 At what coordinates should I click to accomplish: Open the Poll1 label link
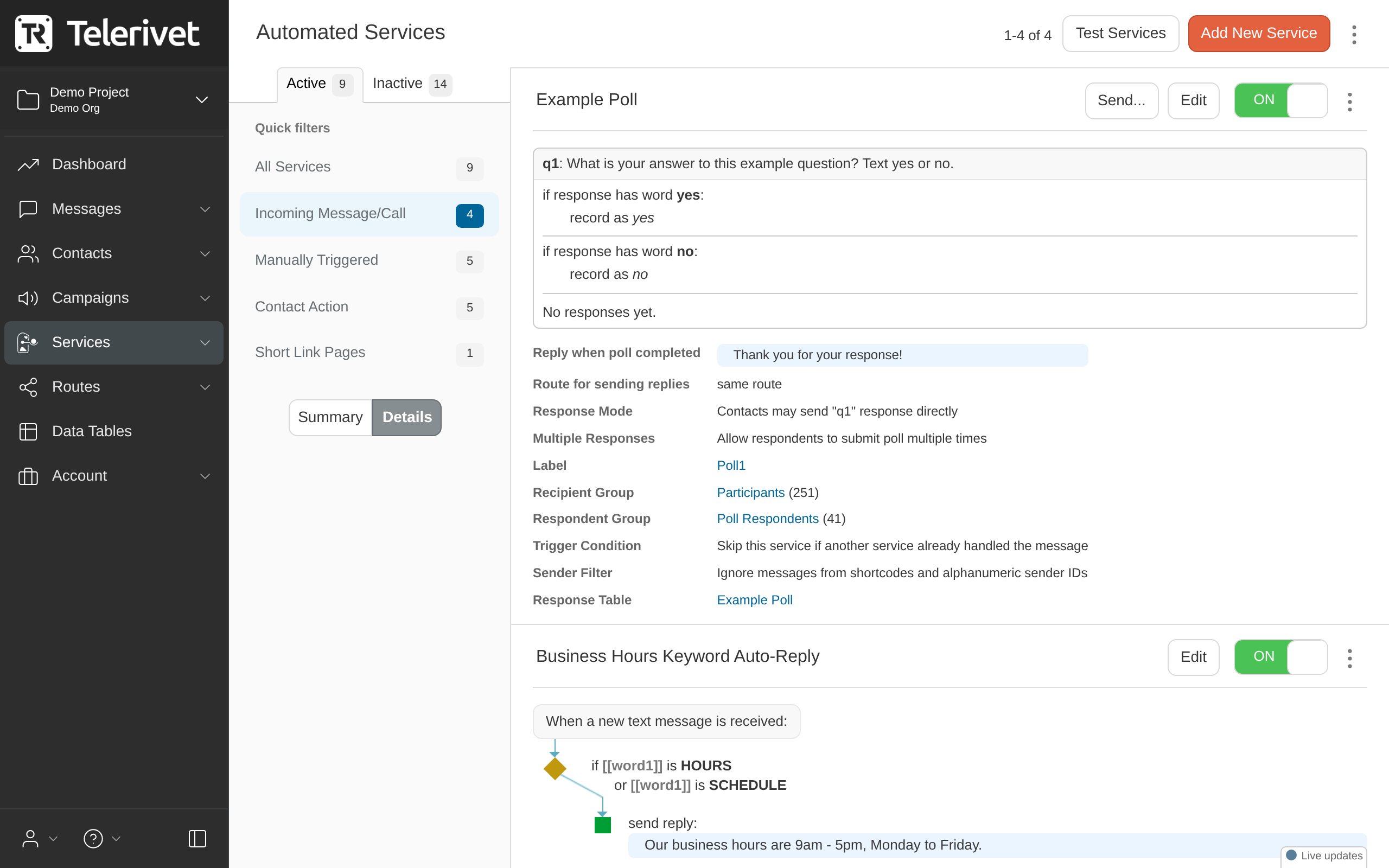731,465
